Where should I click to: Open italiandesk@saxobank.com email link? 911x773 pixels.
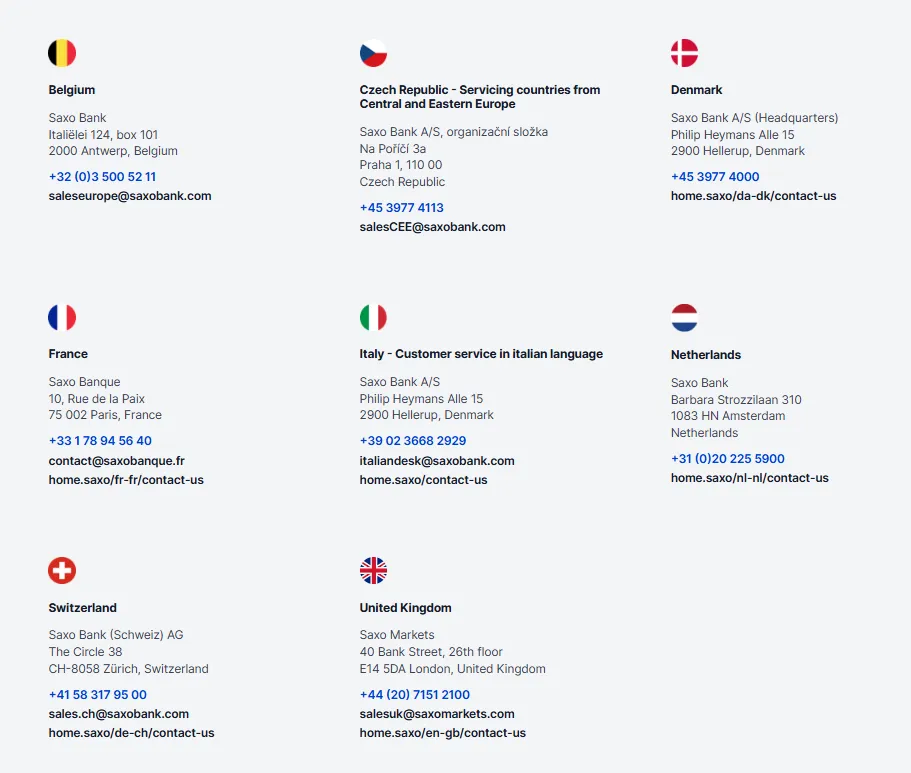(x=437, y=461)
